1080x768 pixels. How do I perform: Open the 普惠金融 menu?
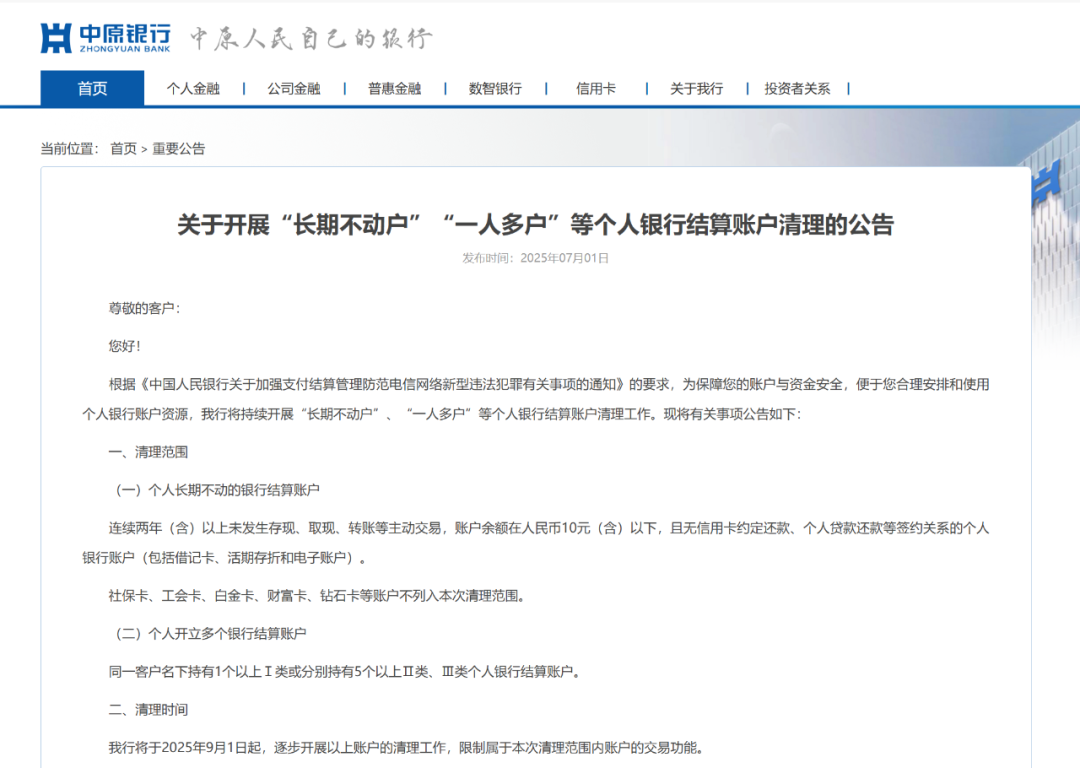point(394,88)
